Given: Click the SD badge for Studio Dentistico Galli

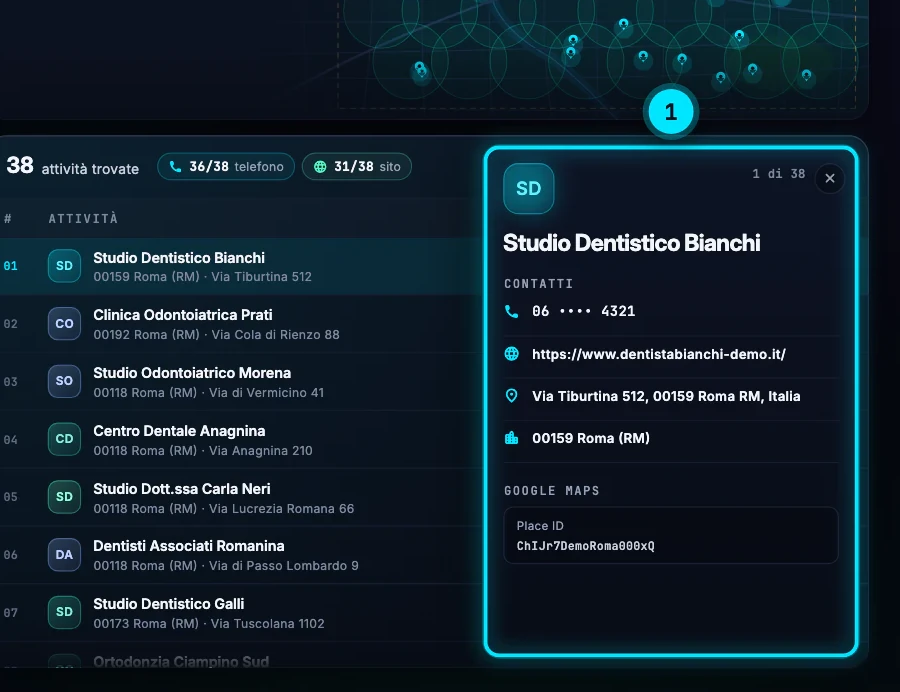Looking at the screenshot, I should click(64, 612).
